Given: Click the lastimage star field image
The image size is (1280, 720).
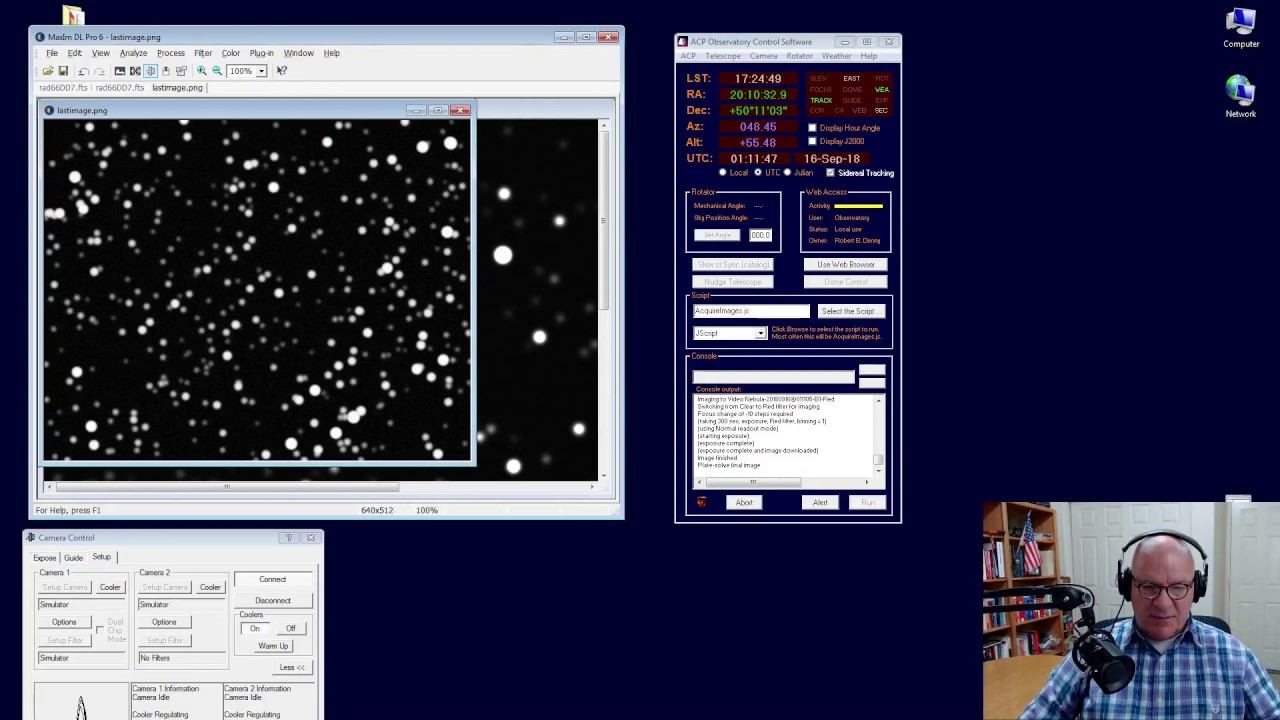Looking at the screenshot, I should pos(256,289).
